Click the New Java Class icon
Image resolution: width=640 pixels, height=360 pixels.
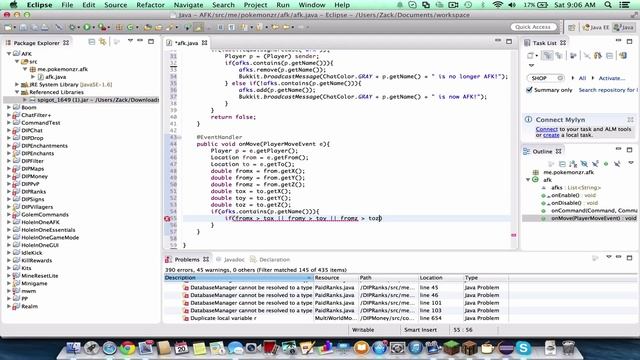point(131,27)
